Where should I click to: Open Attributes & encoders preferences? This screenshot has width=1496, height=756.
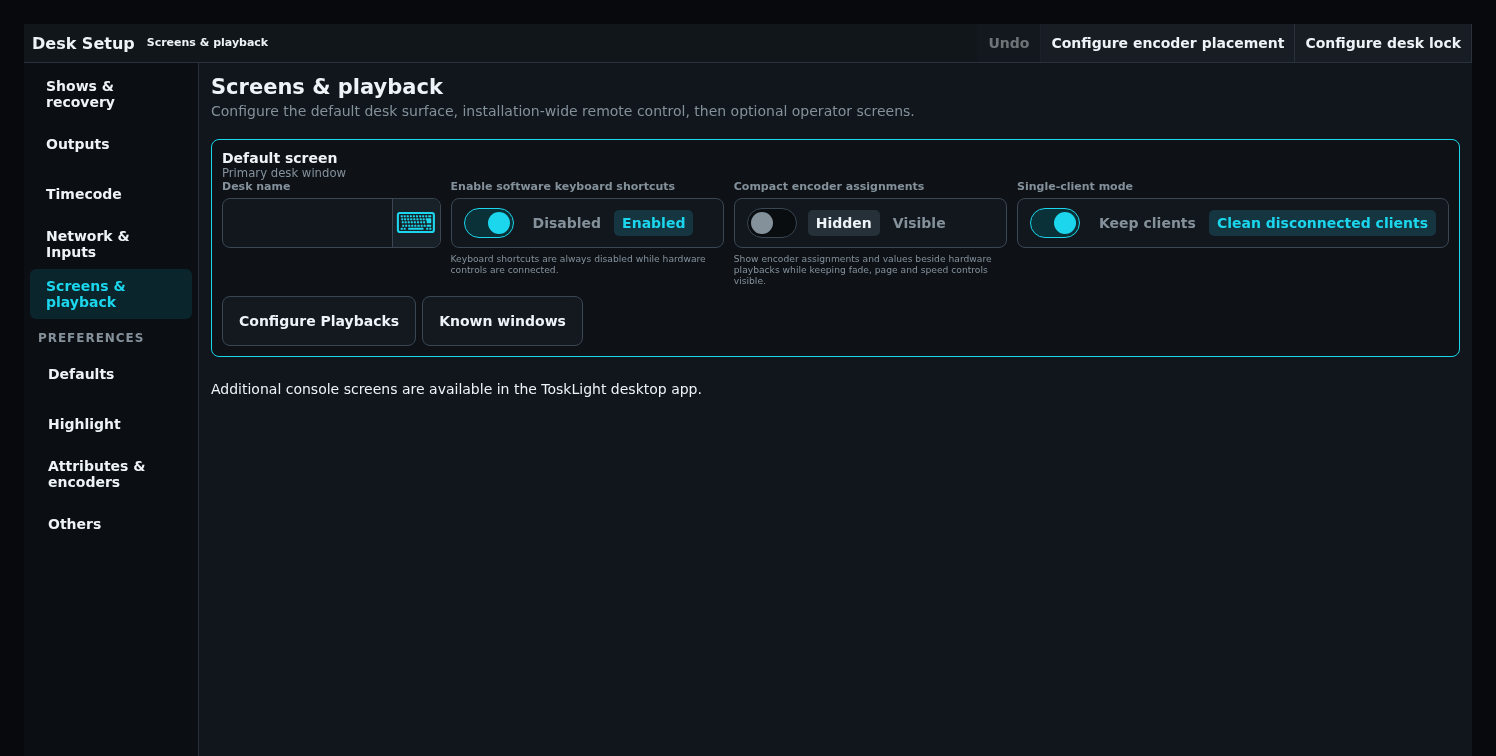111,474
